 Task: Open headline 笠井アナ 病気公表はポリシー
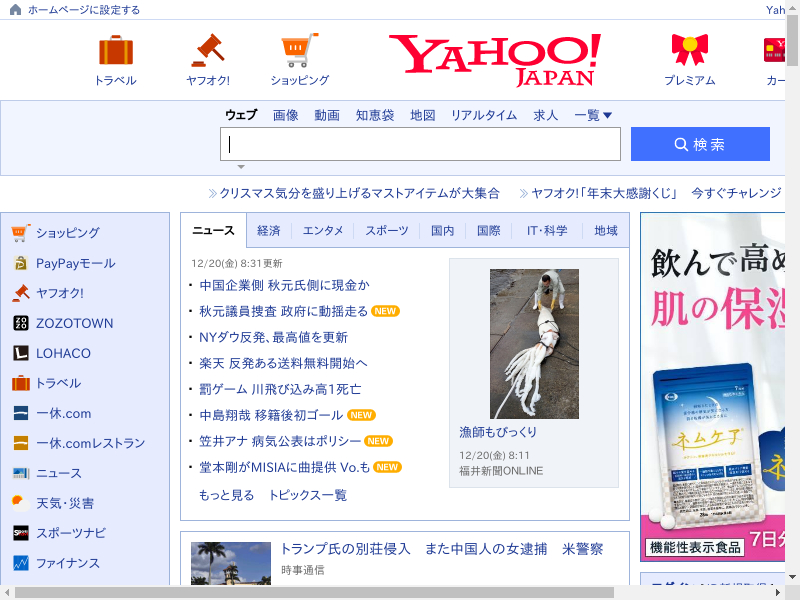[x=280, y=441]
